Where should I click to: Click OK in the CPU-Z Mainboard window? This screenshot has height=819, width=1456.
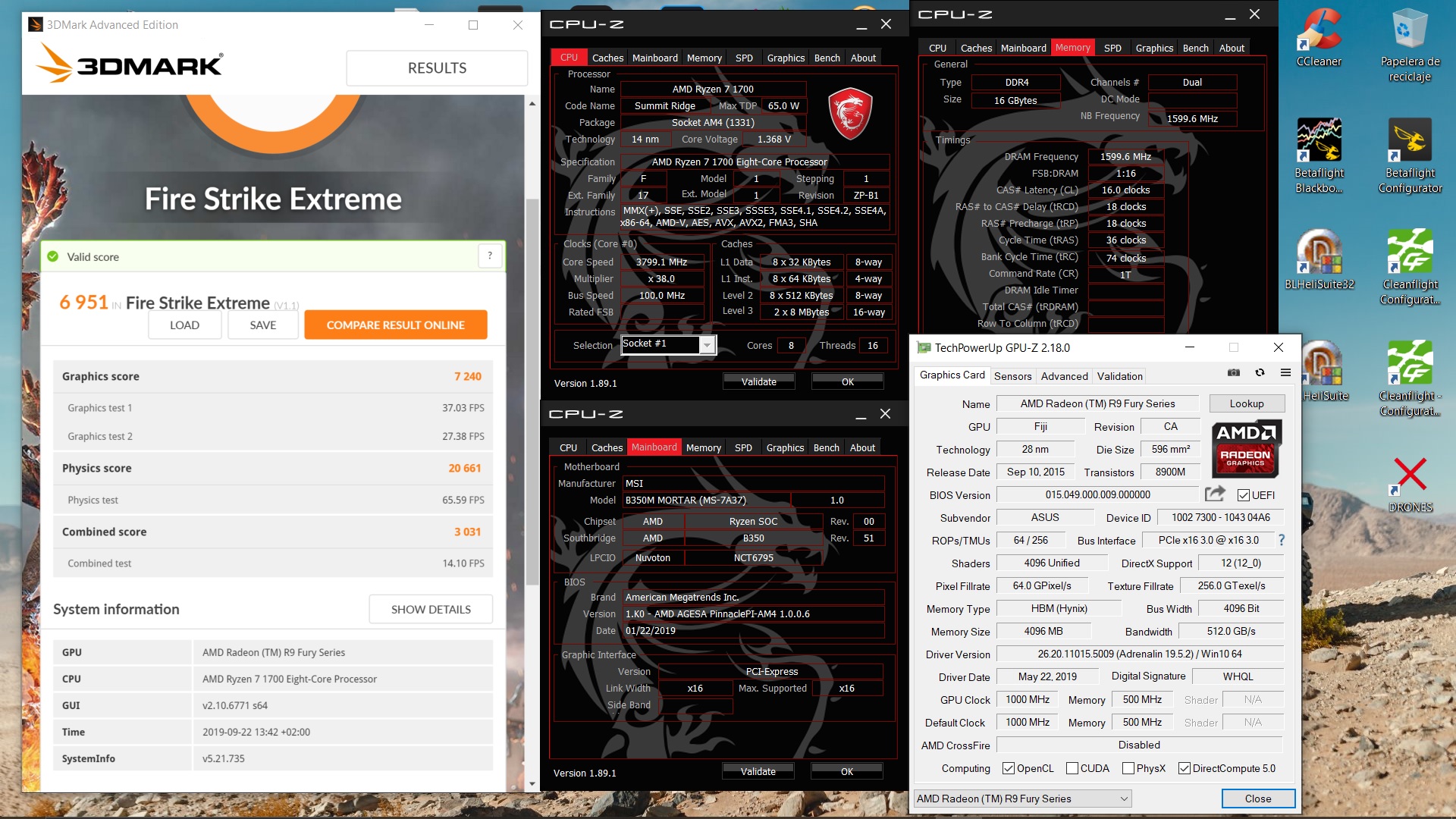[847, 771]
